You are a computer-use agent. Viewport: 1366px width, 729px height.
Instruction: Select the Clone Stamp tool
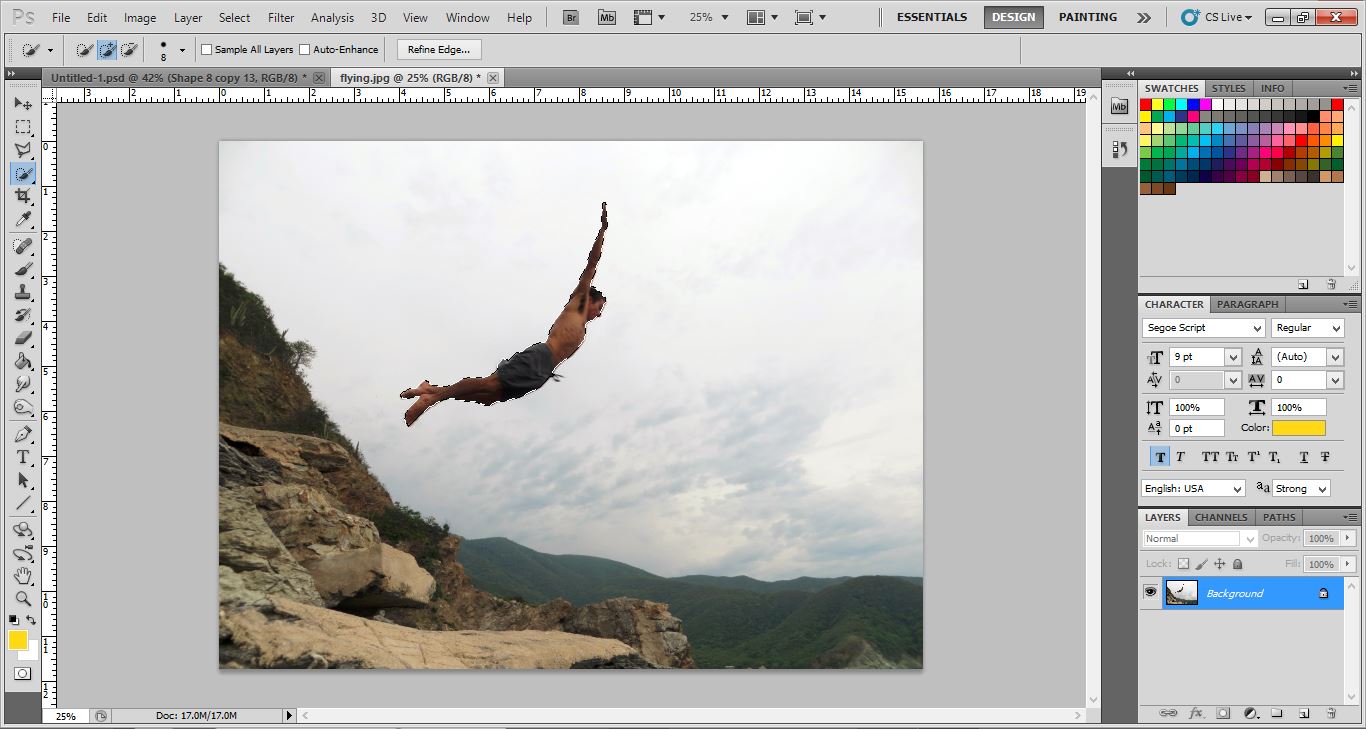22,292
